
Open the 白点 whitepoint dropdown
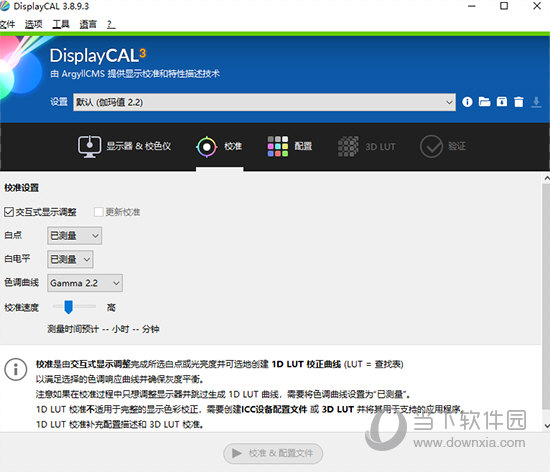coord(74,235)
